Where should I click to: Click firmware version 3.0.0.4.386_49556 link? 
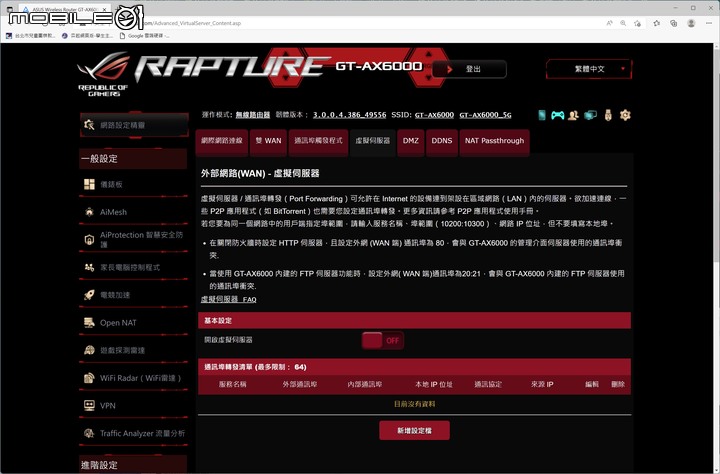coord(349,115)
